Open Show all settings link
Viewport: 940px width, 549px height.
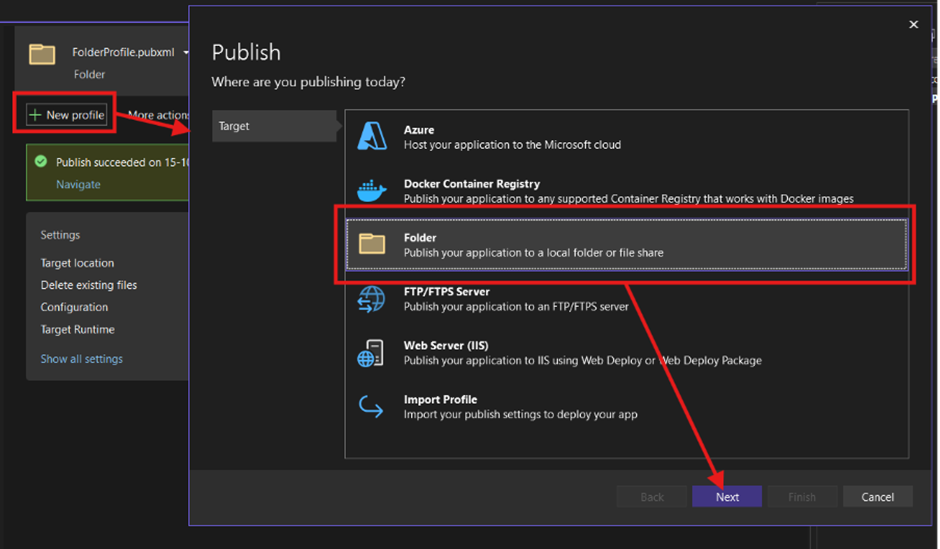point(82,358)
